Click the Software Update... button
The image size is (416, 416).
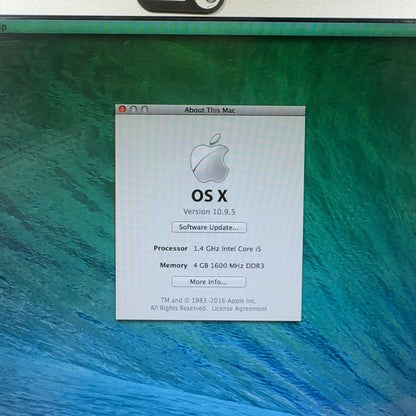click(x=209, y=227)
